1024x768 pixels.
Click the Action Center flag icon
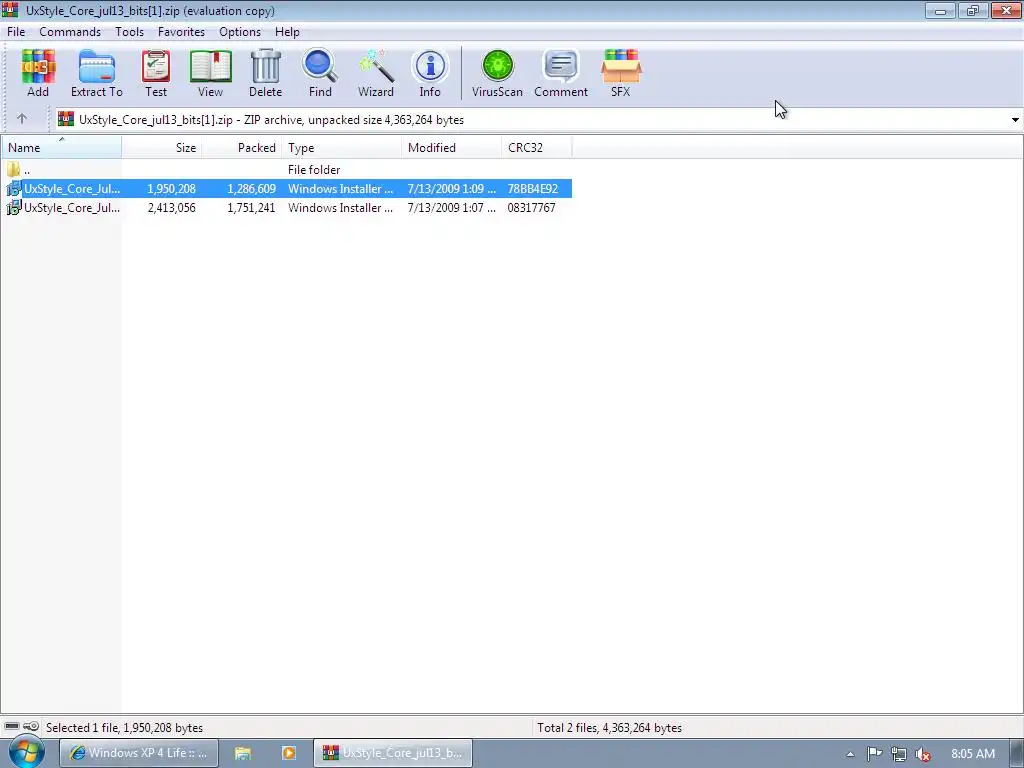click(874, 754)
